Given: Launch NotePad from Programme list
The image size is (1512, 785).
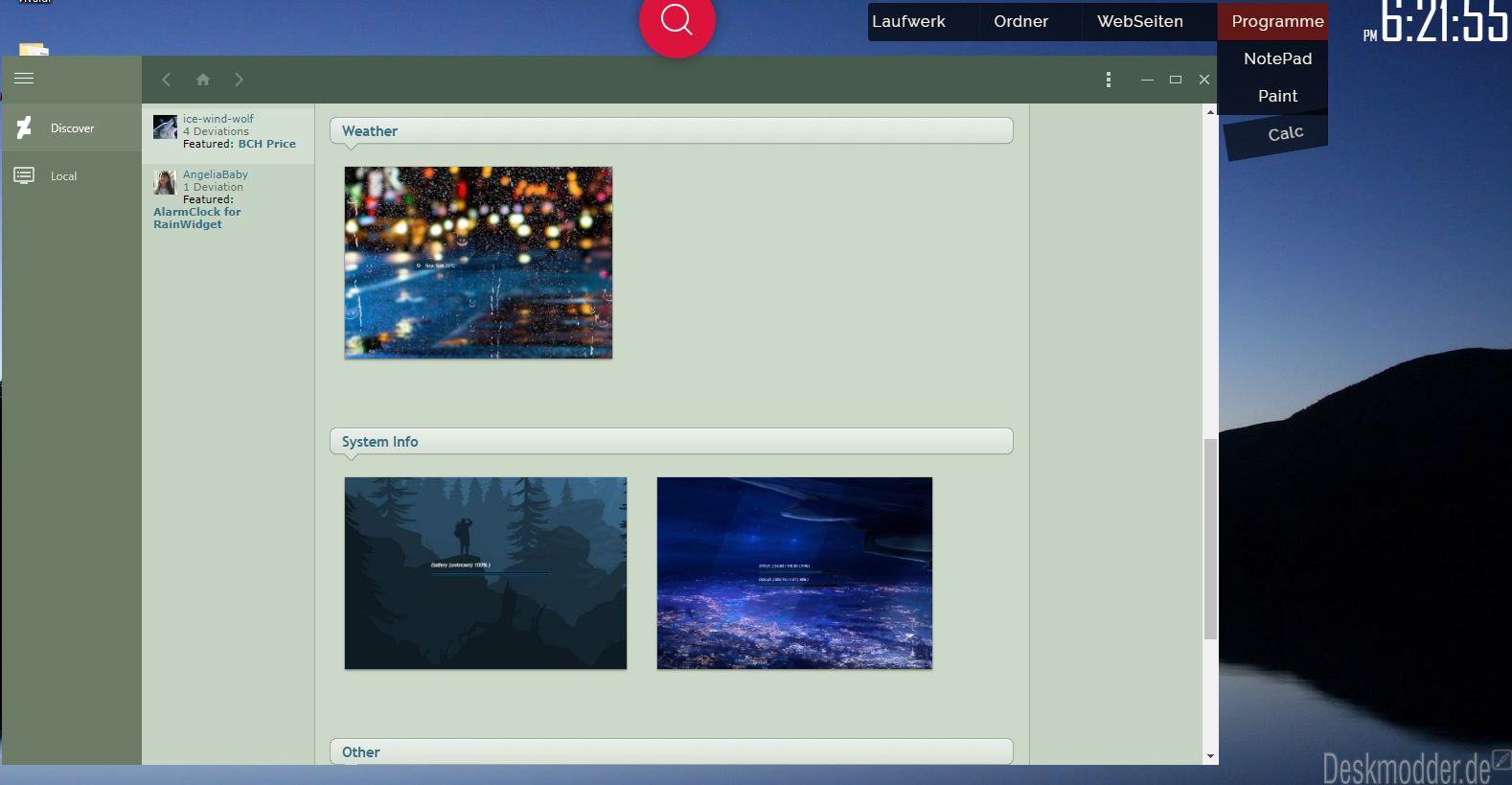Looking at the screenshot, I should (1277, 58).
